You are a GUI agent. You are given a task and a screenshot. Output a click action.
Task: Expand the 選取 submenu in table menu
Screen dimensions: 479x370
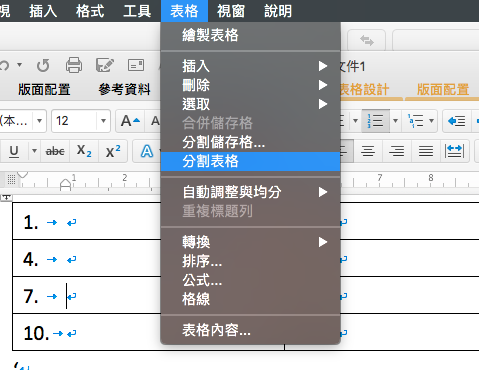tap(250, 104)
